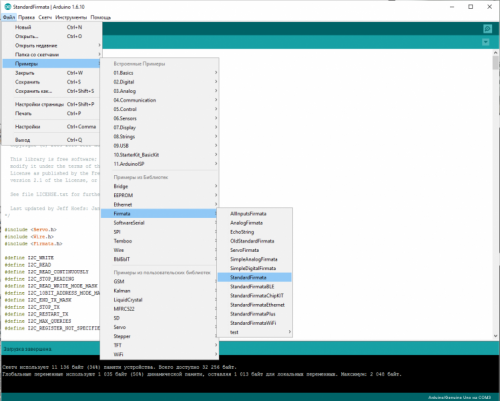Open the Правка menu
This screenshot has height=401, width=500.
(x=26, y=17)
